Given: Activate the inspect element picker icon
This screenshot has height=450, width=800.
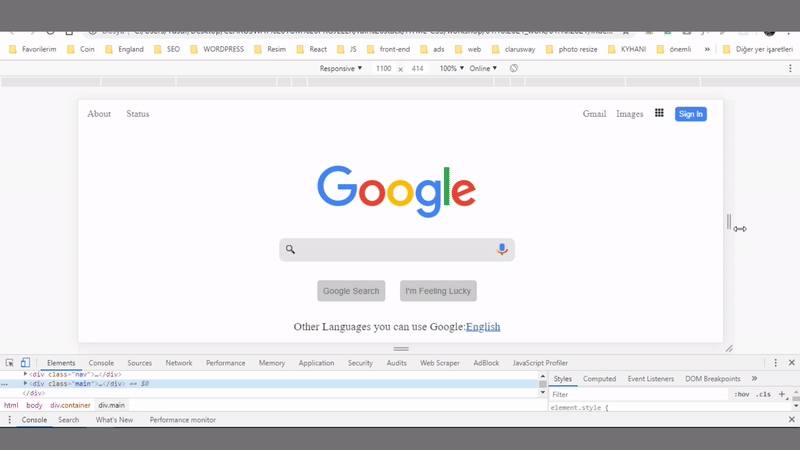Looking at the screenshot, I should pyautogui.click(x=10, y=363).
